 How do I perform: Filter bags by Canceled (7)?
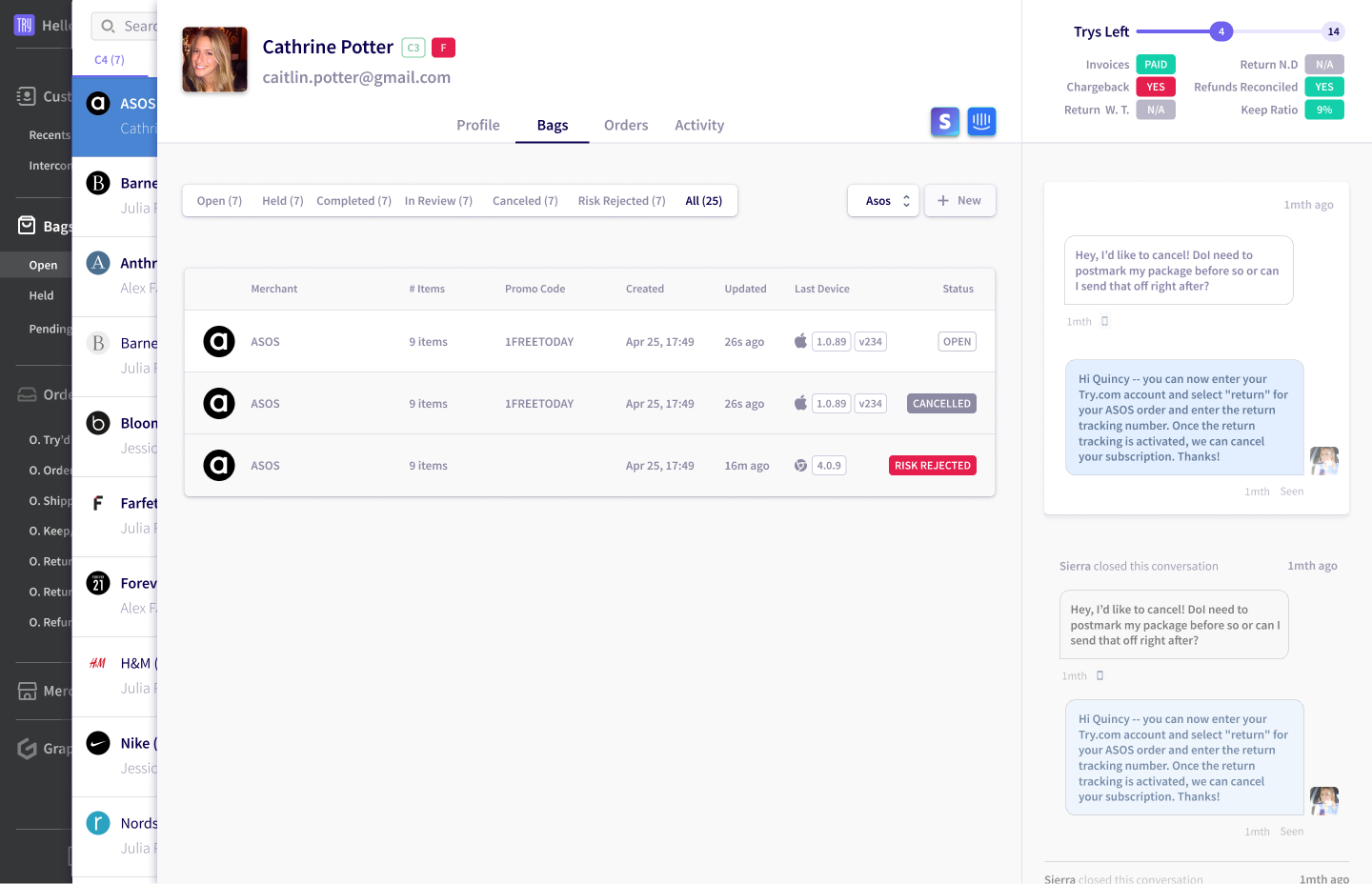pos(525,201)
